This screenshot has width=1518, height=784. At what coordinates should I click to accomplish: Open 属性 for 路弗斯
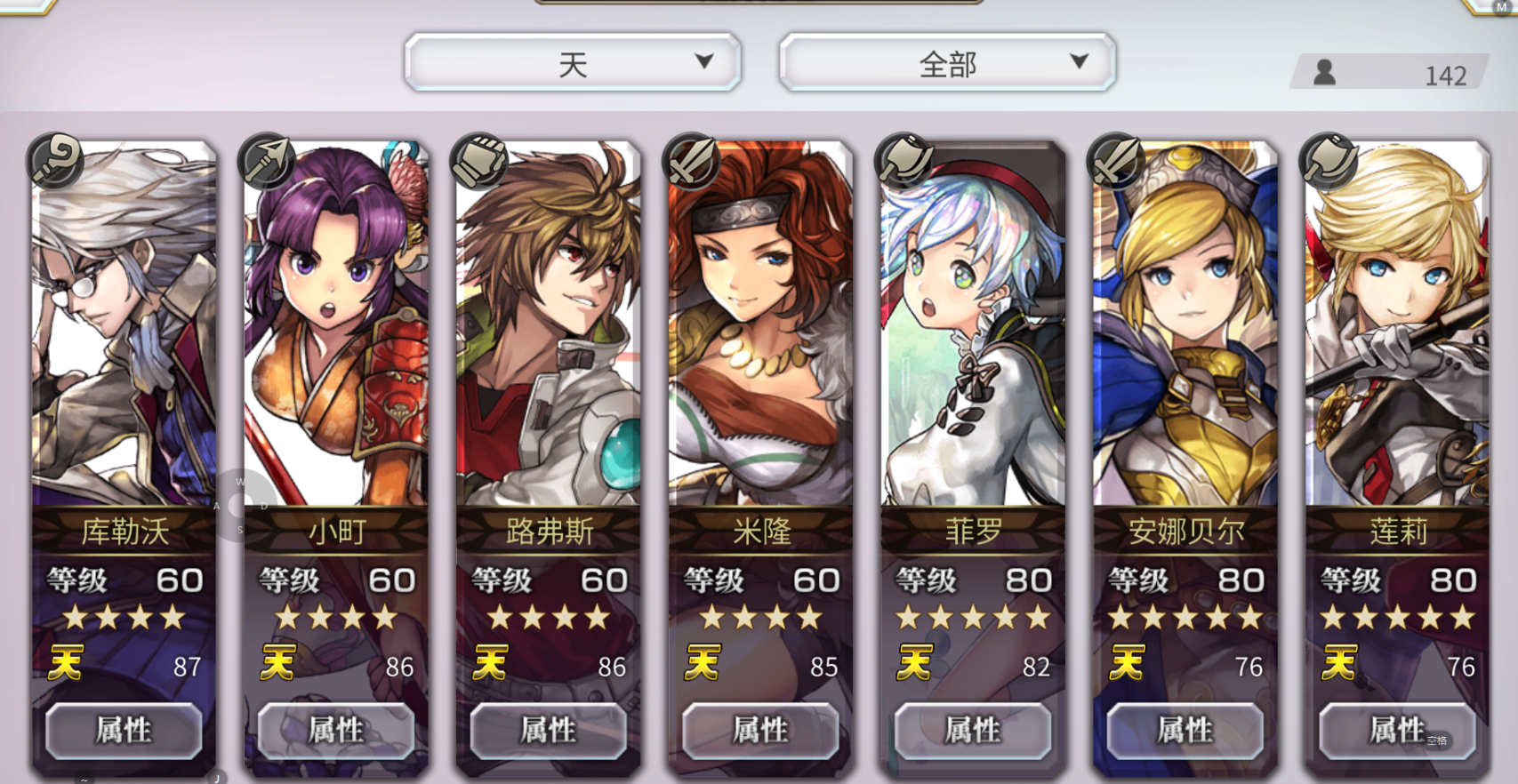(x=548, y=731)
